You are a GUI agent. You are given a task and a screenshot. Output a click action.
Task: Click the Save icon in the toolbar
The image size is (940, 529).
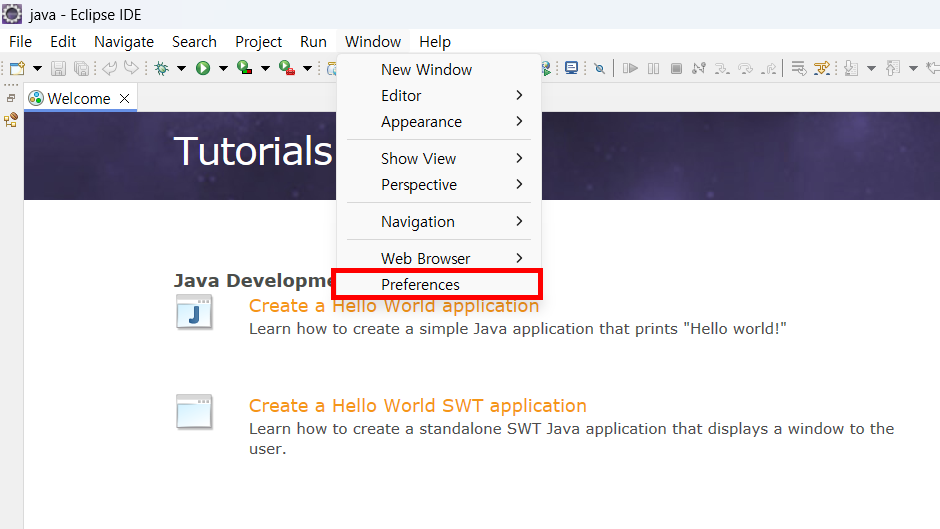[x=58, y=68]
